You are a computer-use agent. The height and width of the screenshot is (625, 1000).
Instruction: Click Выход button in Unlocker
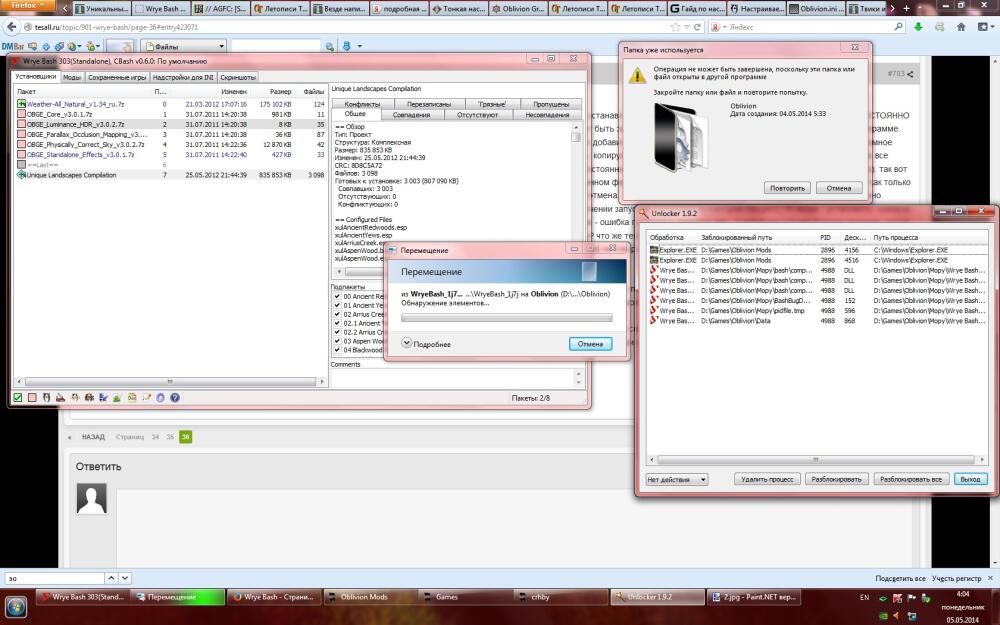coord(970,479)
